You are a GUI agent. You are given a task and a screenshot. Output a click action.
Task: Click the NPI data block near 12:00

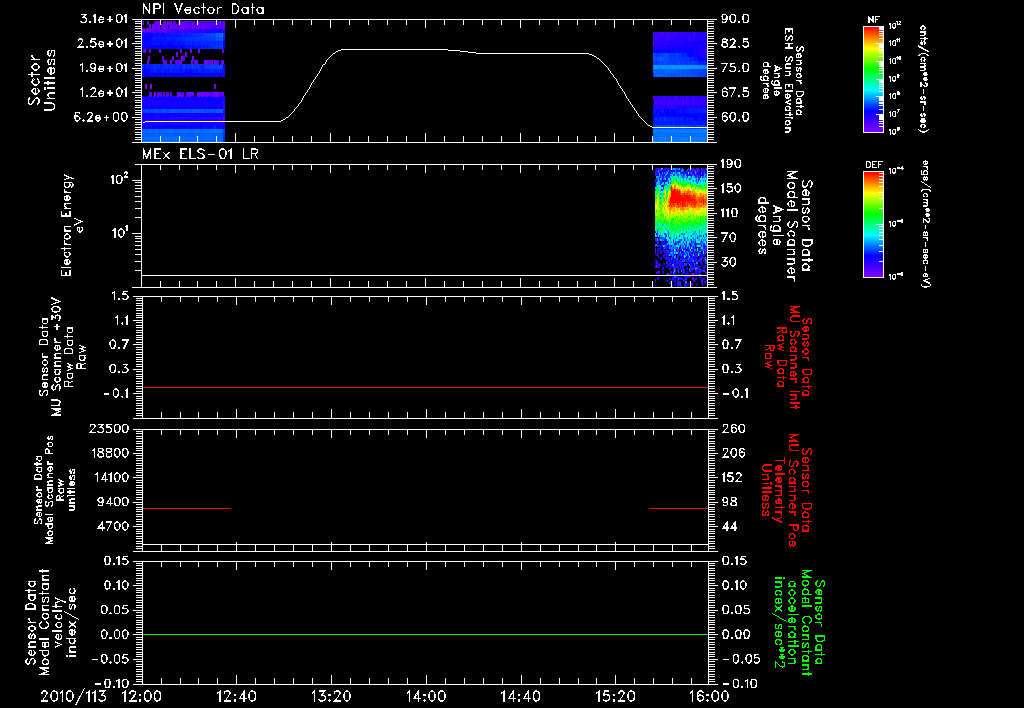point(183,80)
